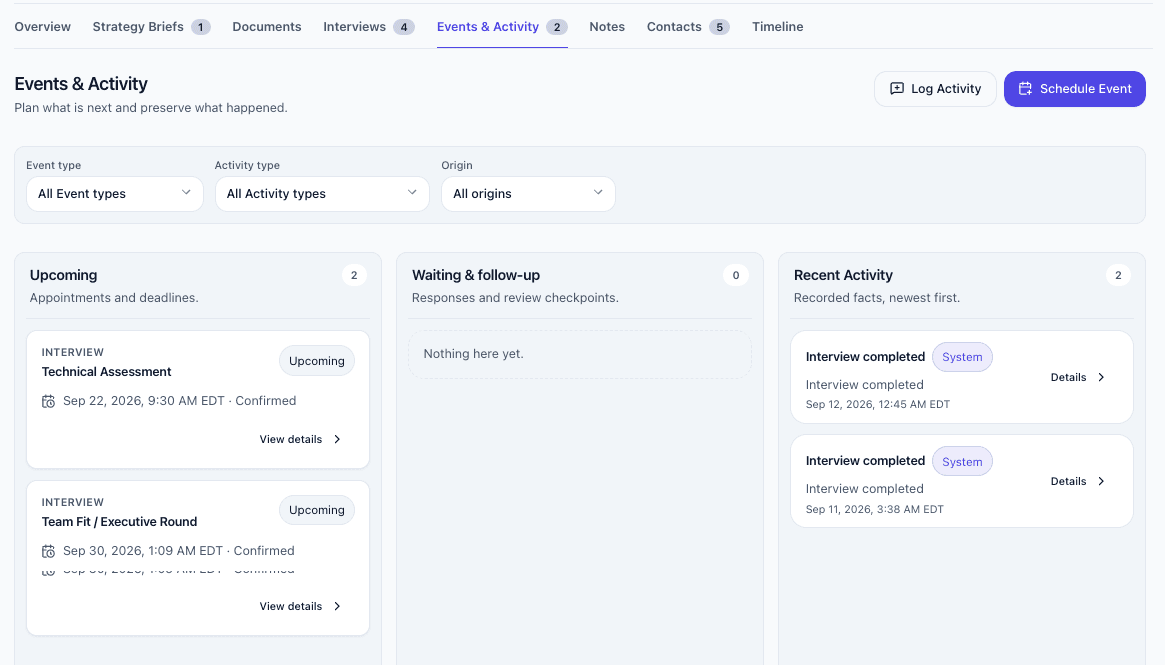Switch to the Notes tab
Viewport: 1165px width, 665px height.
click(x=607, y=27)
